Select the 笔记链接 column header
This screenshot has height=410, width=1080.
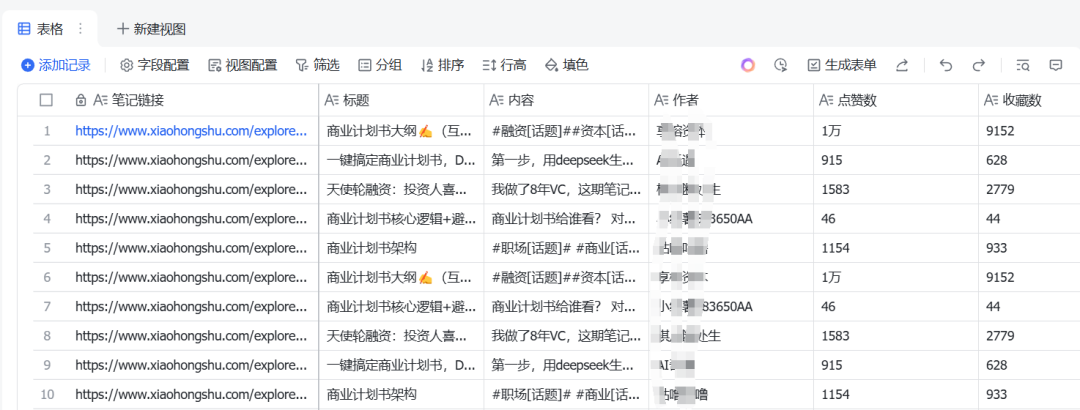coord(176,101)
